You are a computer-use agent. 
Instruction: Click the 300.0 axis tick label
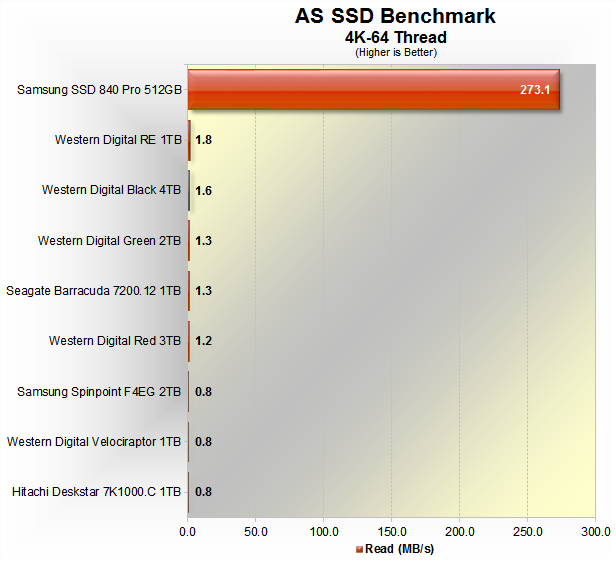(596, 532)
